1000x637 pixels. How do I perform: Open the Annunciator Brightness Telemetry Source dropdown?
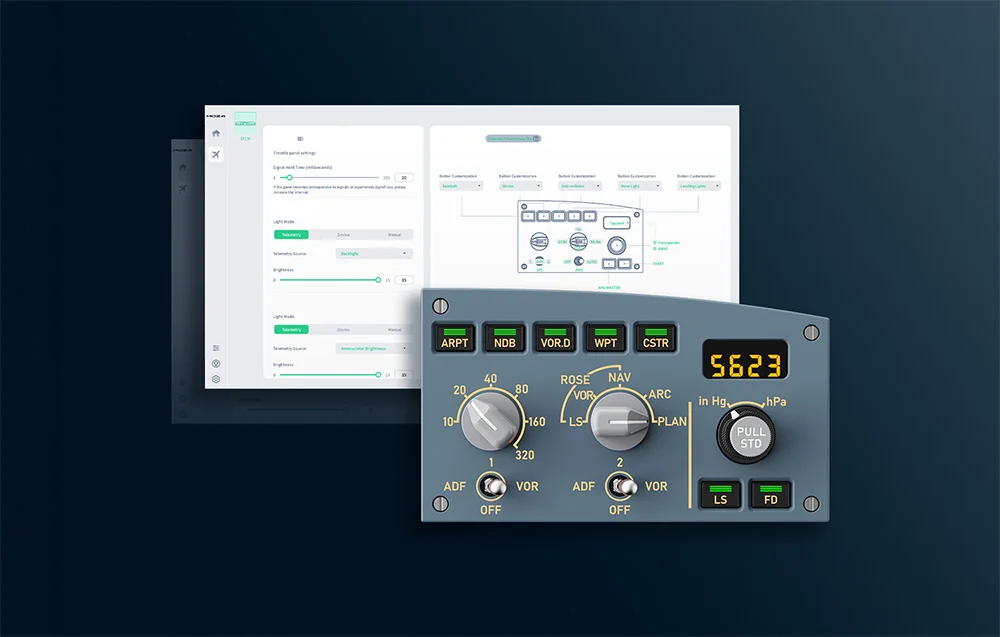(x=374, y=349)
